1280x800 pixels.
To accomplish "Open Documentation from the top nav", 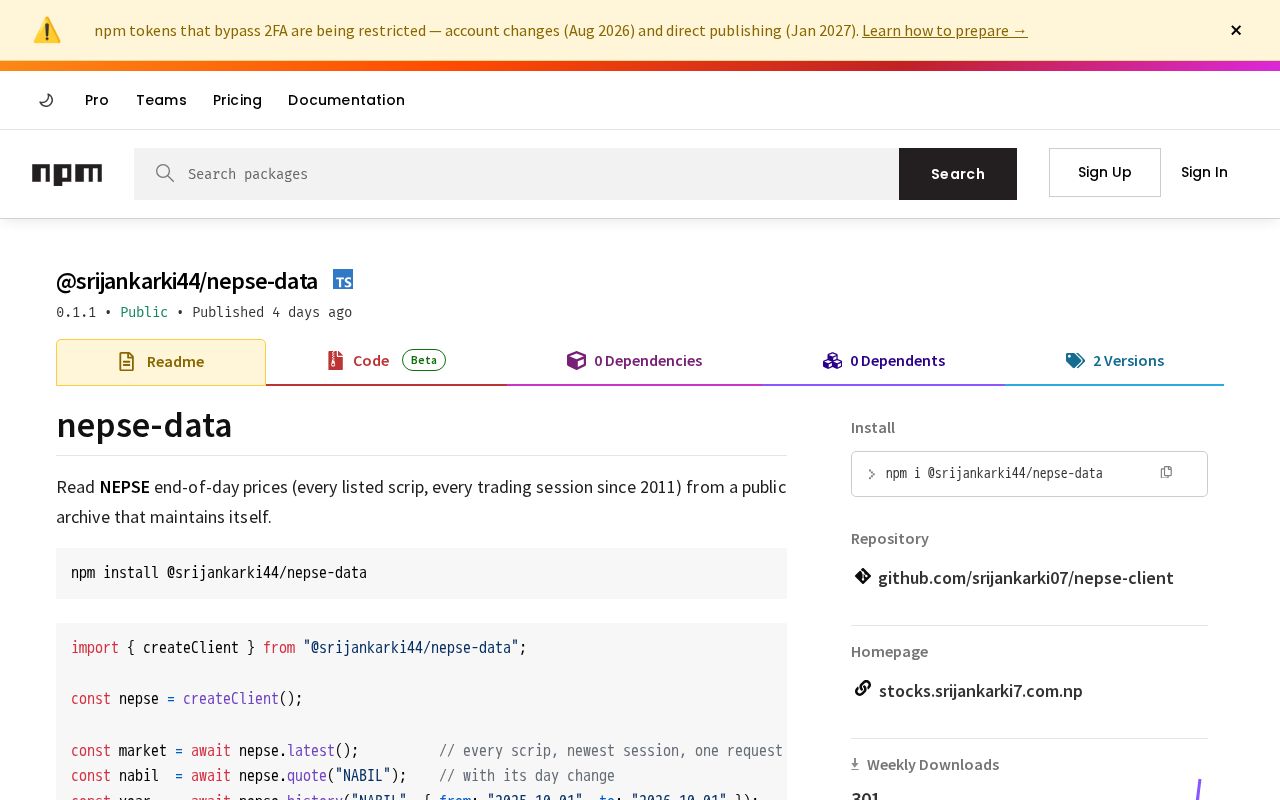I will [x=346, y=100].
